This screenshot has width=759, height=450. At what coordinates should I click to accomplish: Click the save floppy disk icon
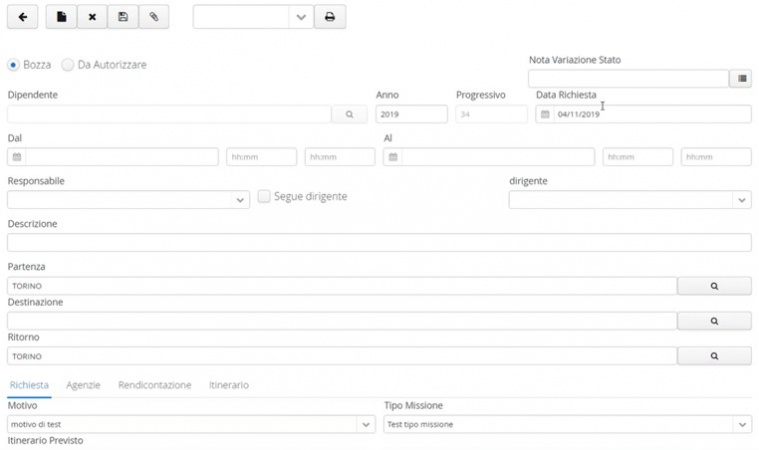[x=122, y=17]
